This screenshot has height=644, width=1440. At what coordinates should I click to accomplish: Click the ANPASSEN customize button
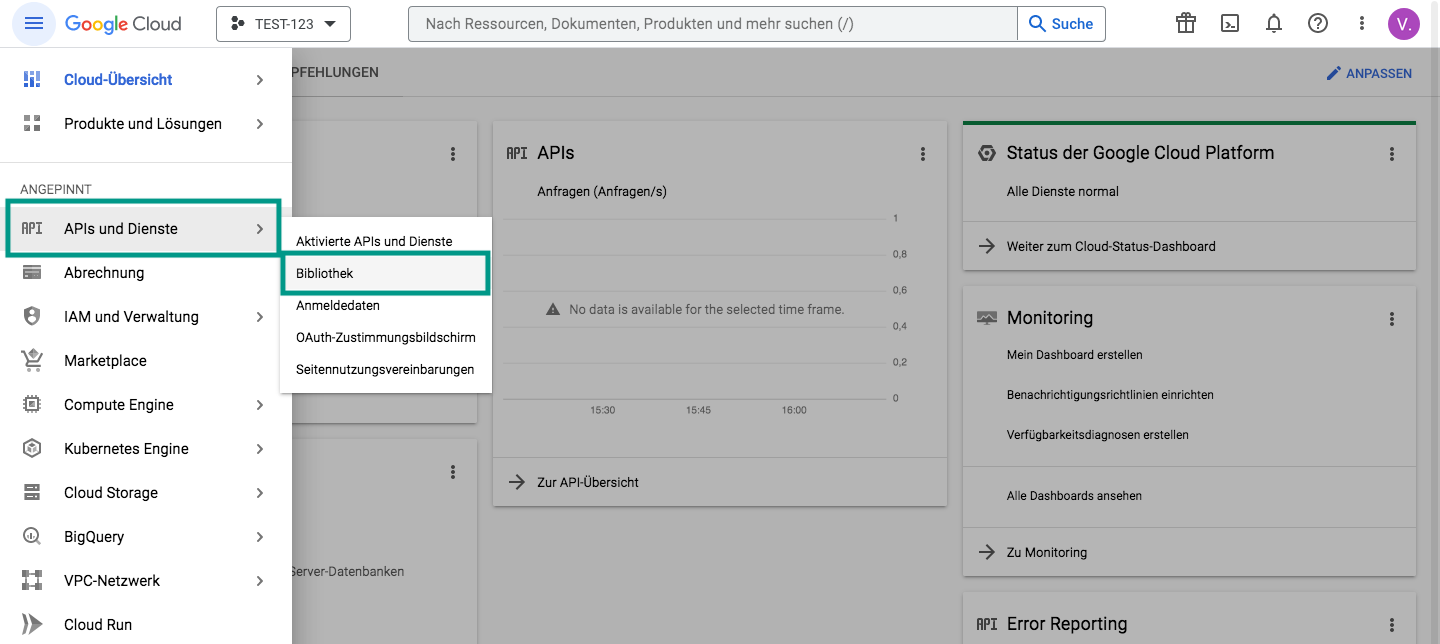pos(1369,73)
